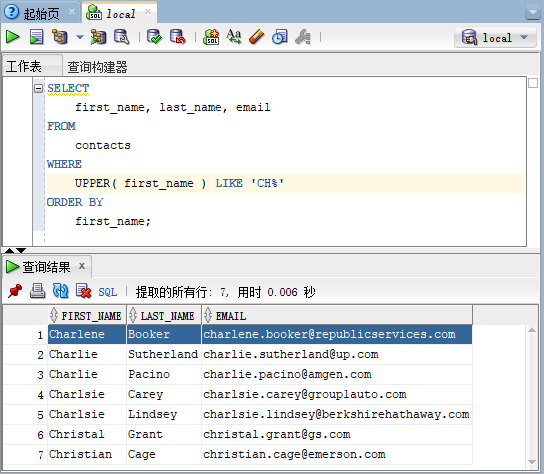
Task: Collapse the SELECT statement block
Action: [x=39, y=88]
